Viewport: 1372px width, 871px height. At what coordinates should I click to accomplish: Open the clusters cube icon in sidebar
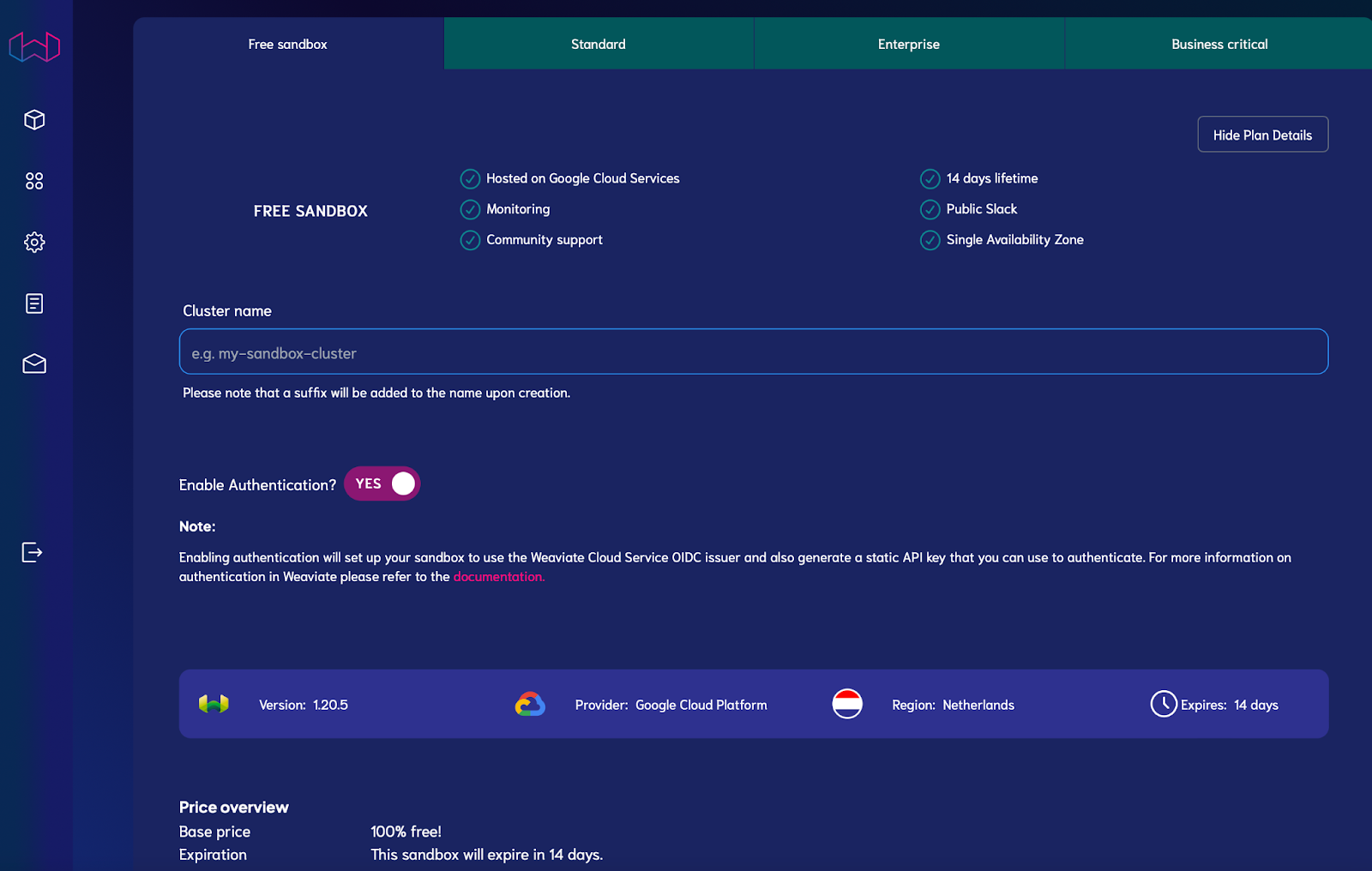pyautogui.click(x=34, y=120)
